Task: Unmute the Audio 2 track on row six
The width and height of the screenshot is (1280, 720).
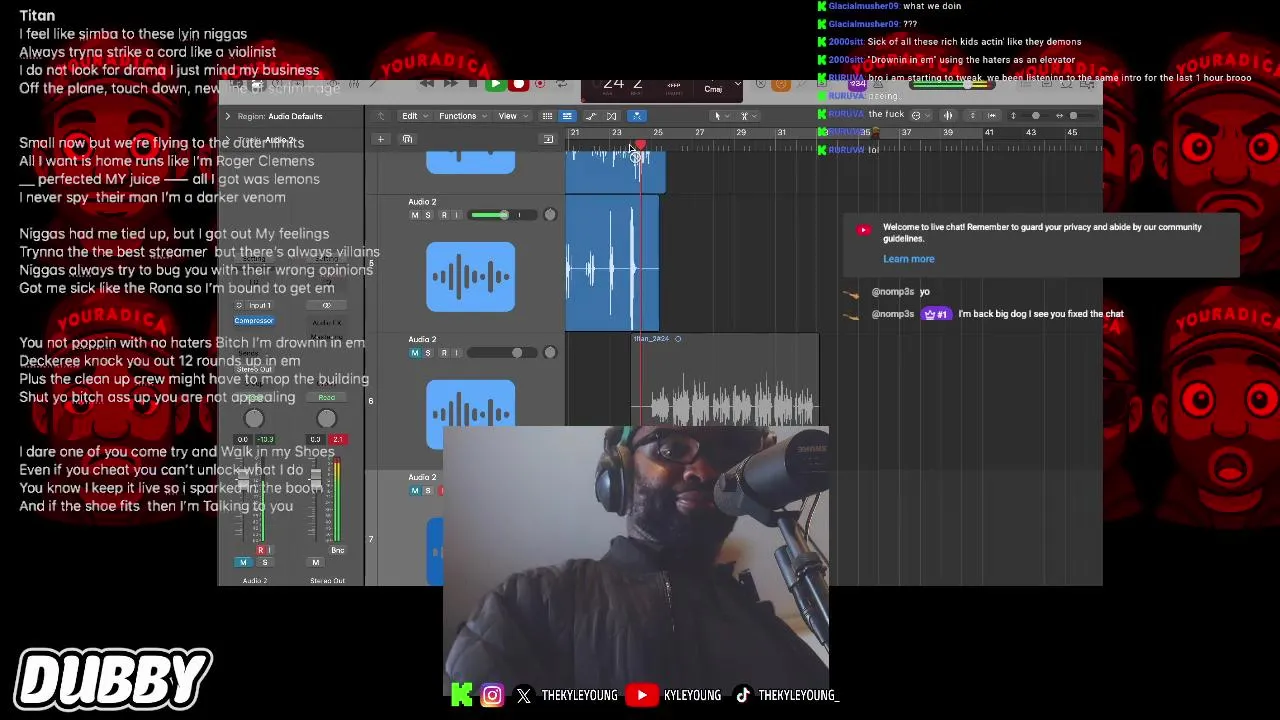Action: [x=415, y=353]
